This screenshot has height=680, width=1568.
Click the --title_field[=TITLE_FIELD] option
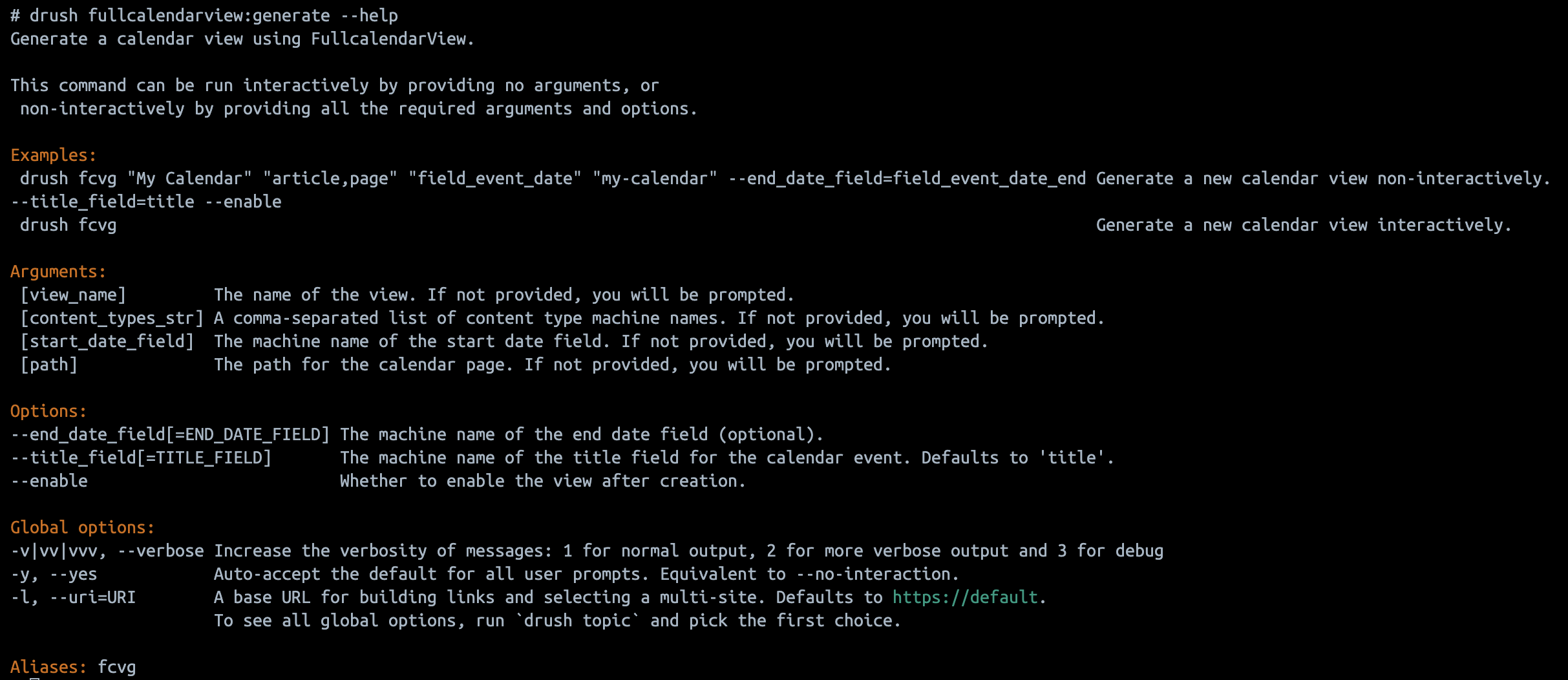tap(141, 458)
